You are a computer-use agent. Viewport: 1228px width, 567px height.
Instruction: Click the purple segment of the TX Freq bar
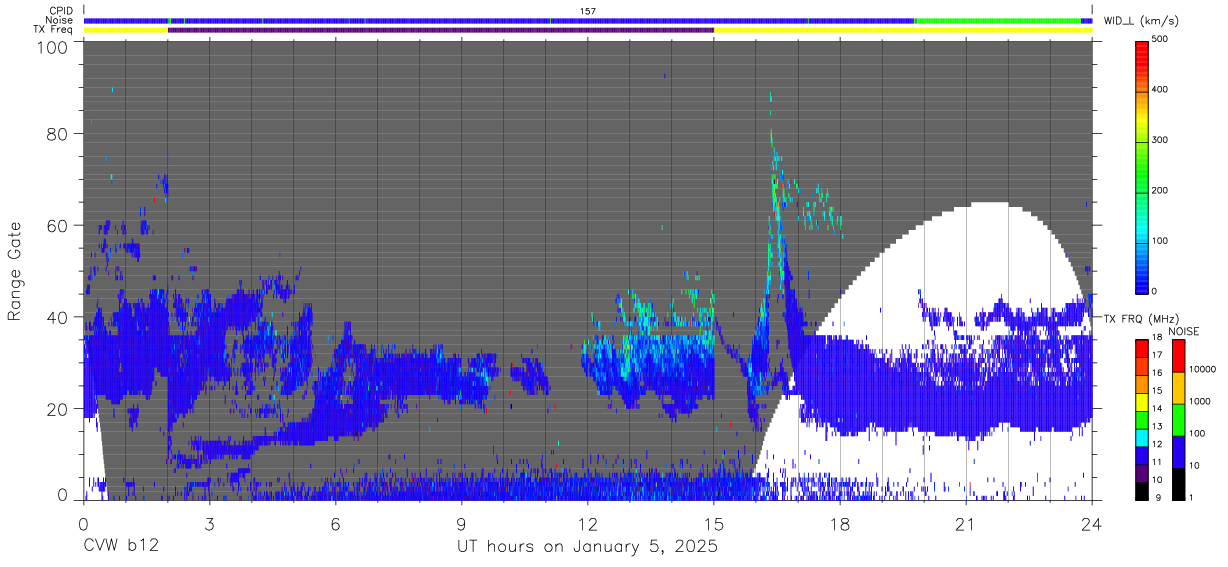pyautogui.click(x=441, y=30)
